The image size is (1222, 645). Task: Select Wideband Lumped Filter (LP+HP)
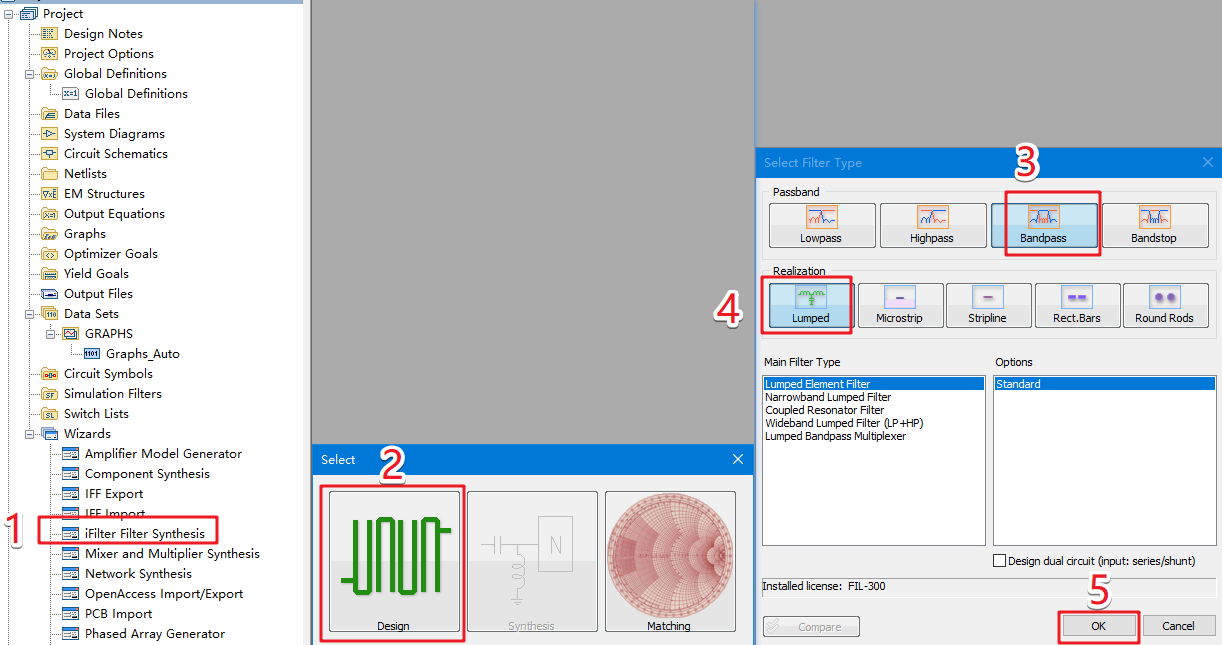[844, 423]
